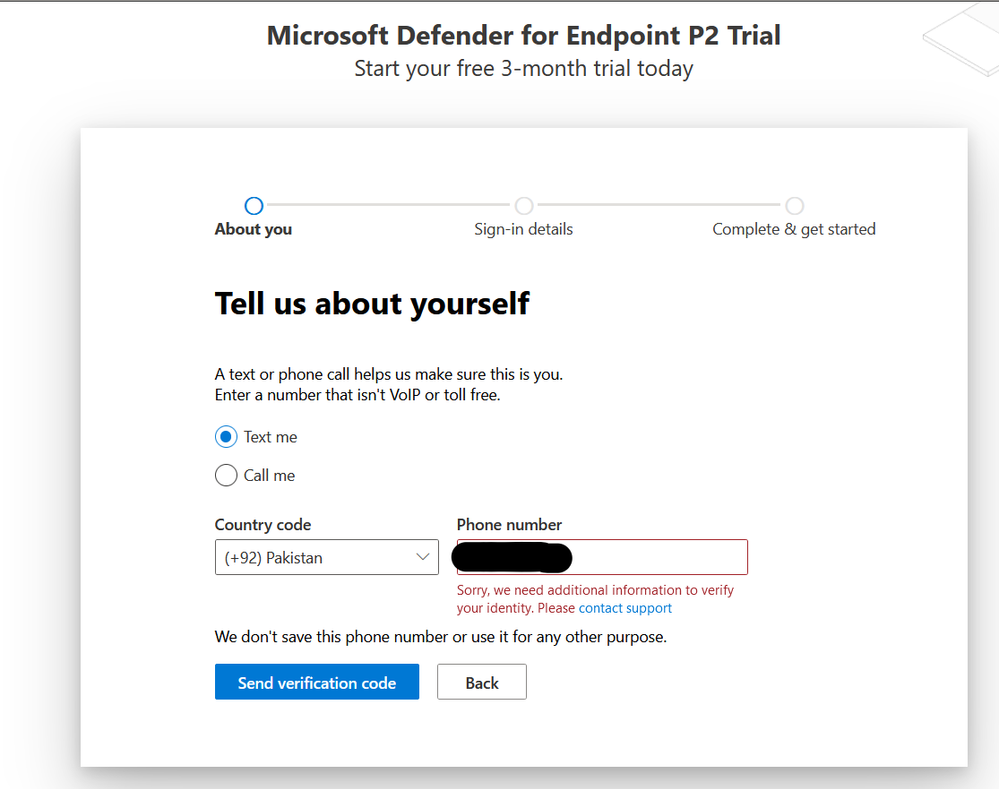The height and width of the screenshot is (789, 999).
Task: Click the Phone number label
Action: pyautogui.click(x=509, y=525)
